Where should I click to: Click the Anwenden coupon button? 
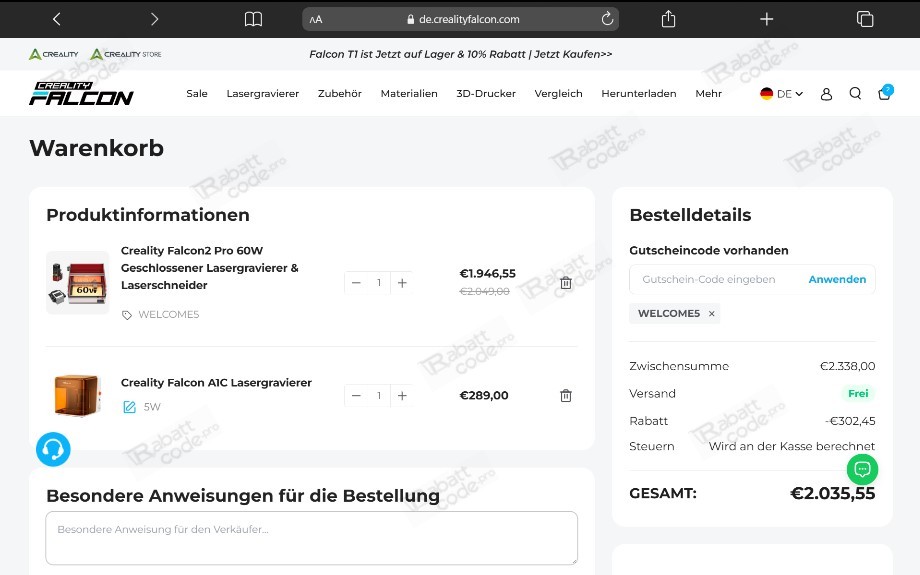pos(837,279)
